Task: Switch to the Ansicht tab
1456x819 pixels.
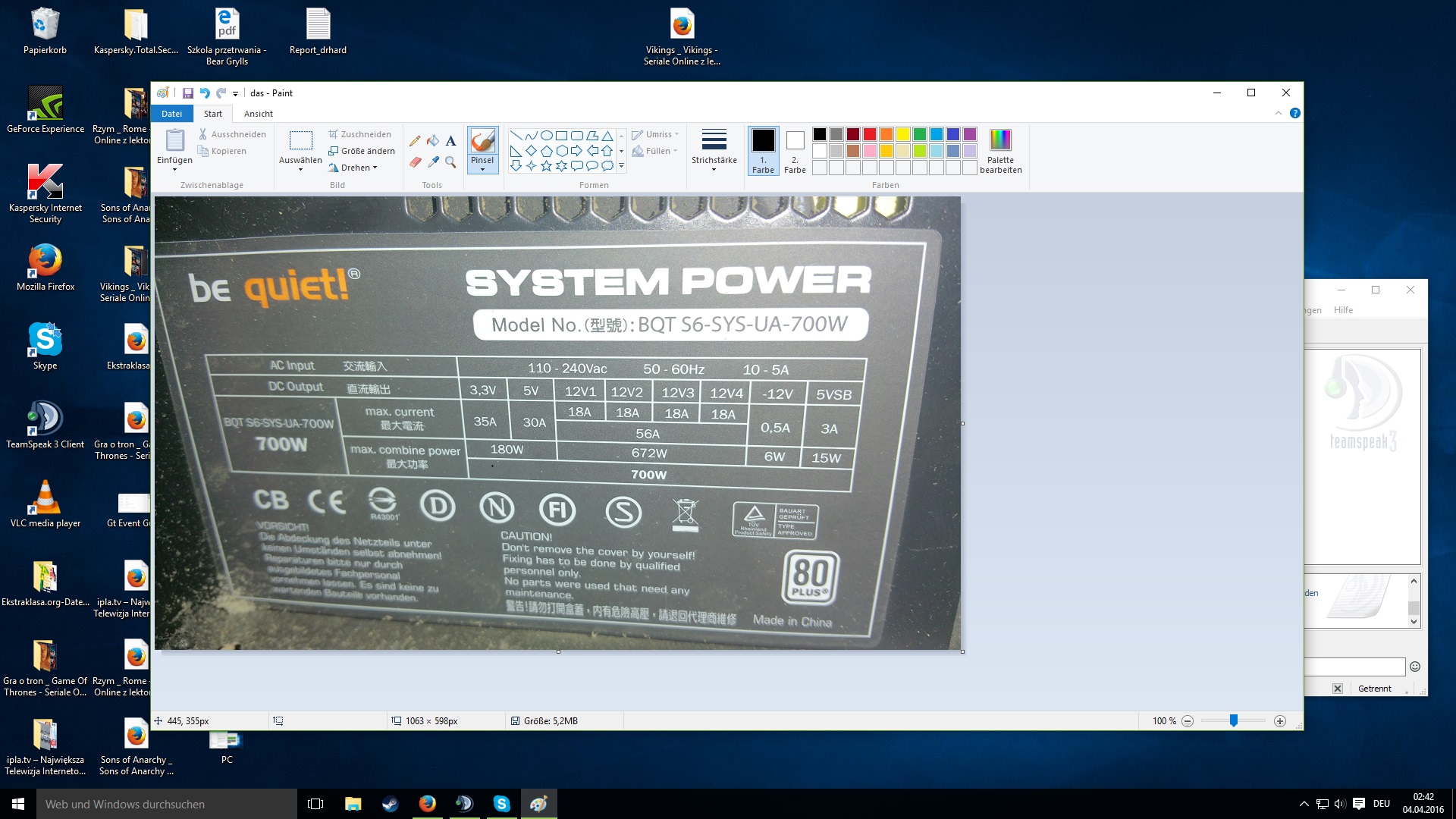Action: click(x=258, y=114)
